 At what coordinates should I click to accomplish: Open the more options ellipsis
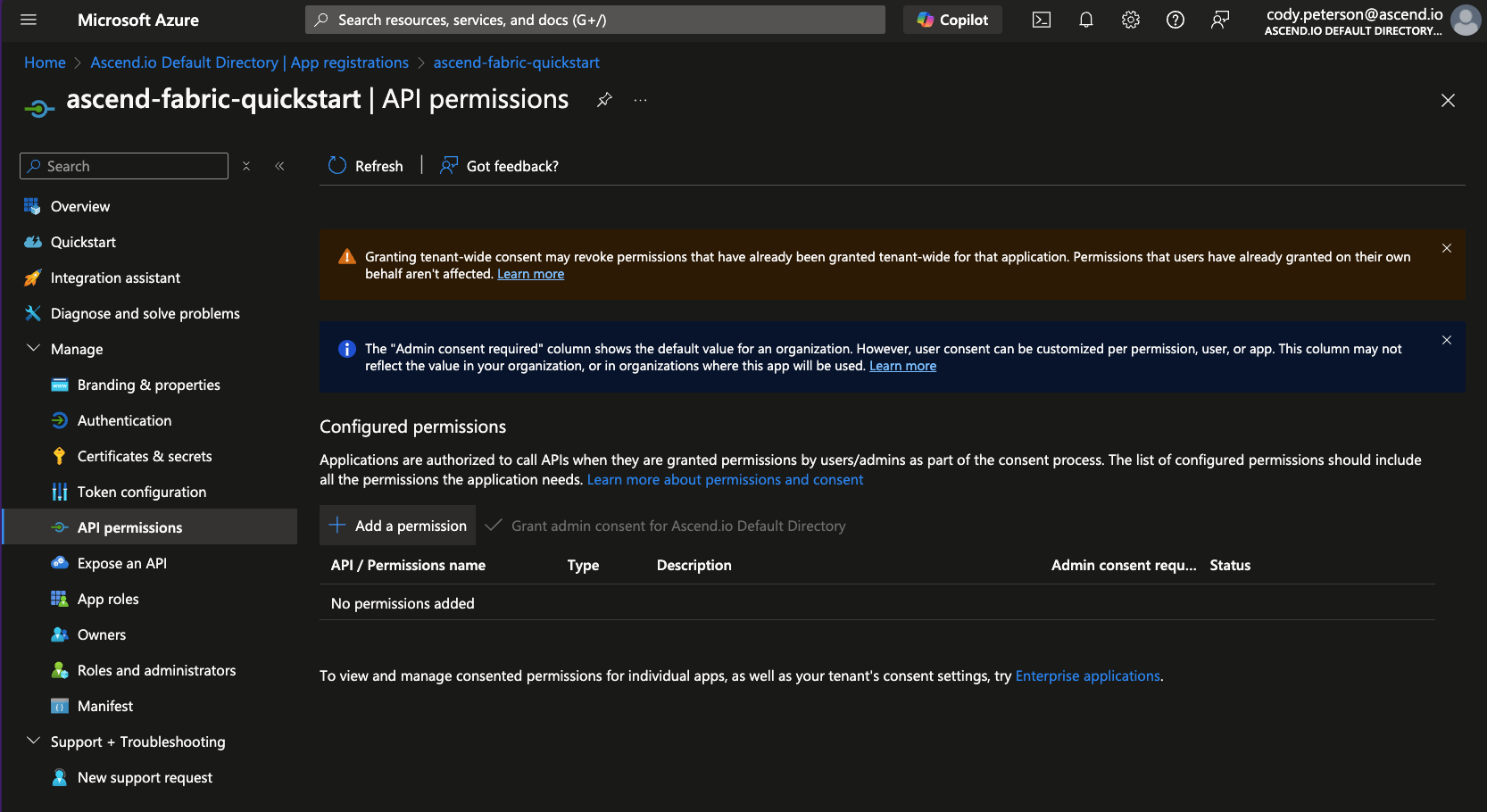(x=641, y=100)
